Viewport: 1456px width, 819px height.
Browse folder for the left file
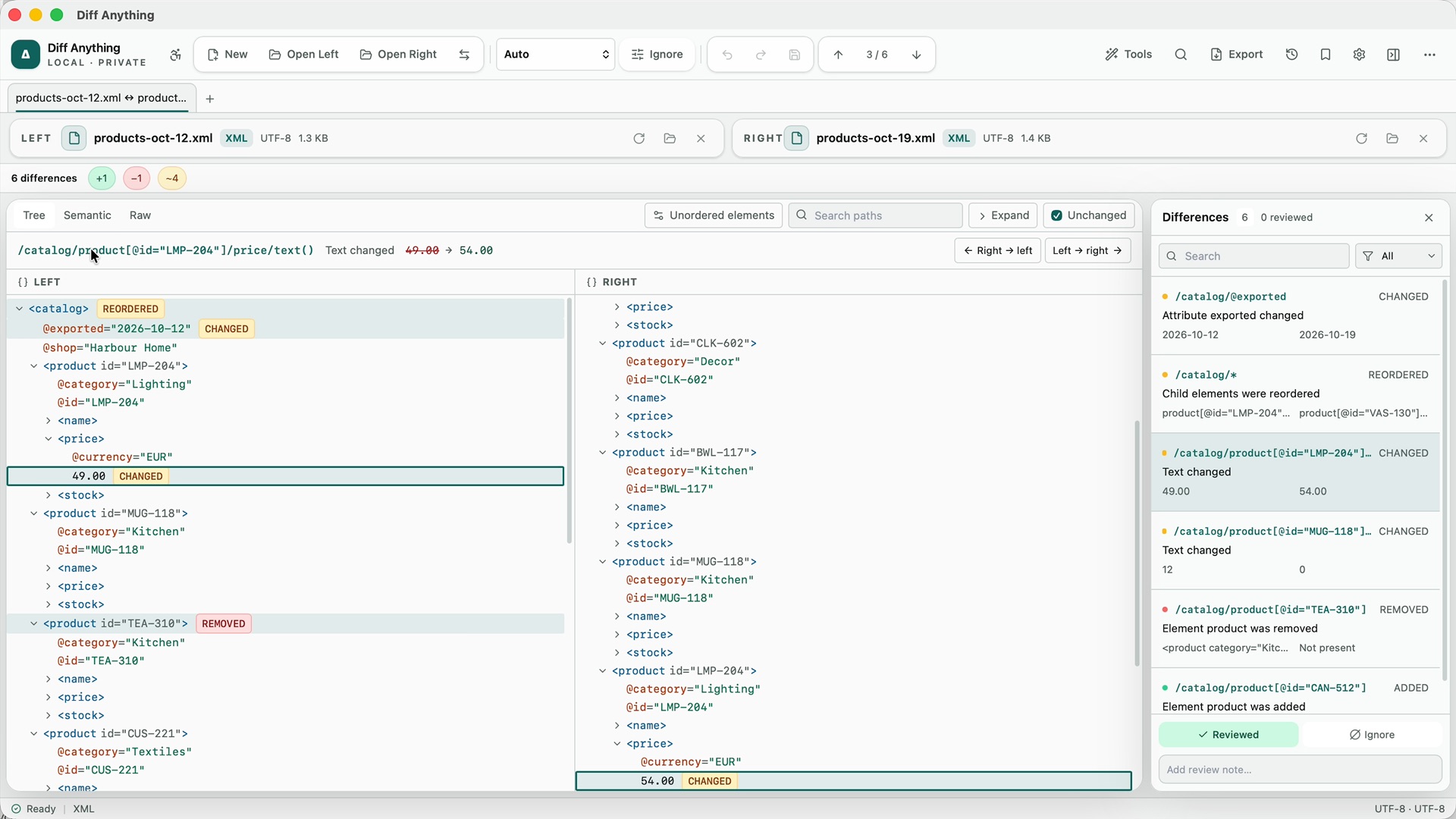[670, 138]
